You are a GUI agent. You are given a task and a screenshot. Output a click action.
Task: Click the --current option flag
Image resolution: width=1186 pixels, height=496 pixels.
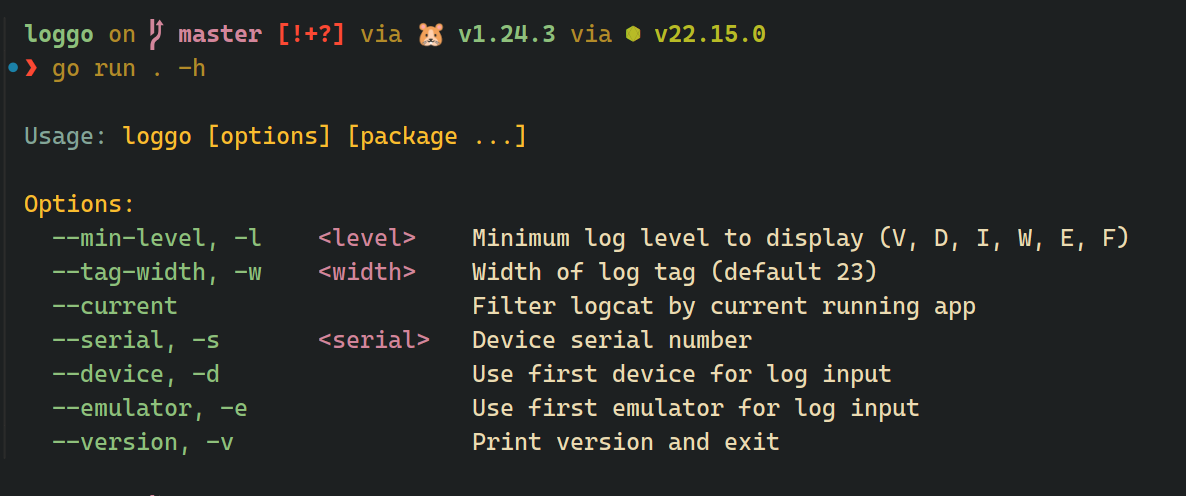[x=115, y=306]
